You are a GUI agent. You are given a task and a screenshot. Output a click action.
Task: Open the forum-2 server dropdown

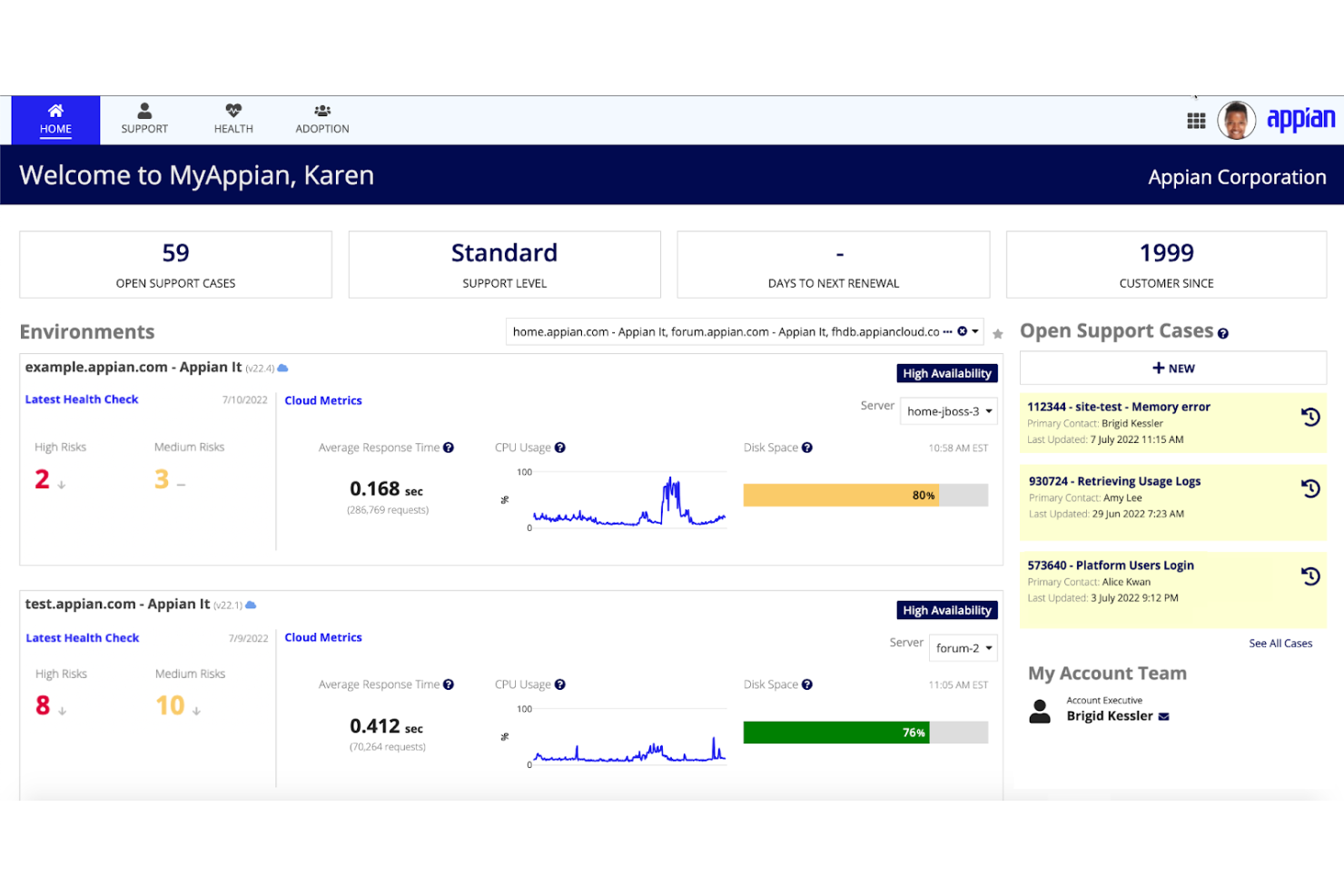pyautogui.click(x=964, y=648)
